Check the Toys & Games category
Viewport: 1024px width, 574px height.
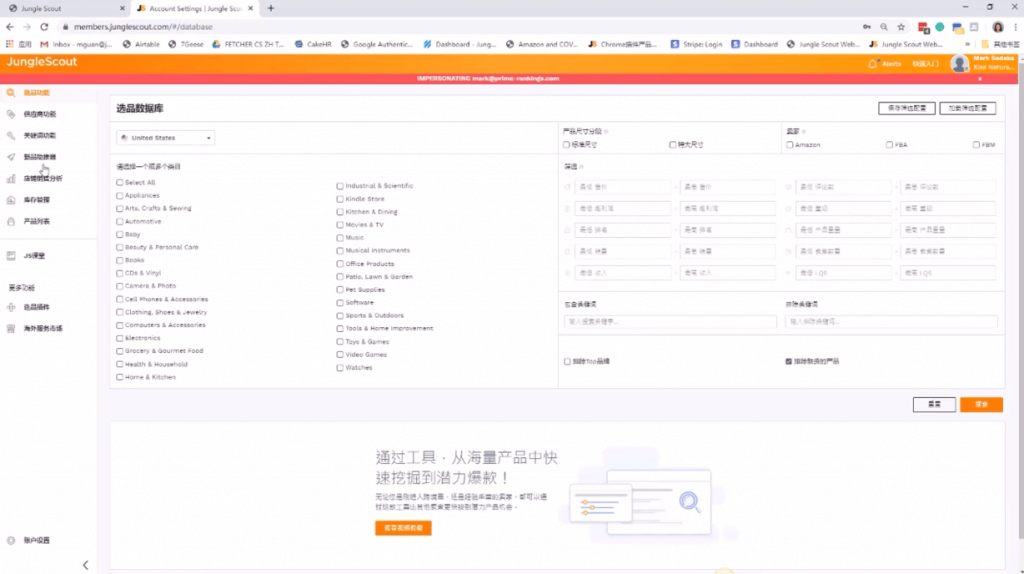pos(340,342)
